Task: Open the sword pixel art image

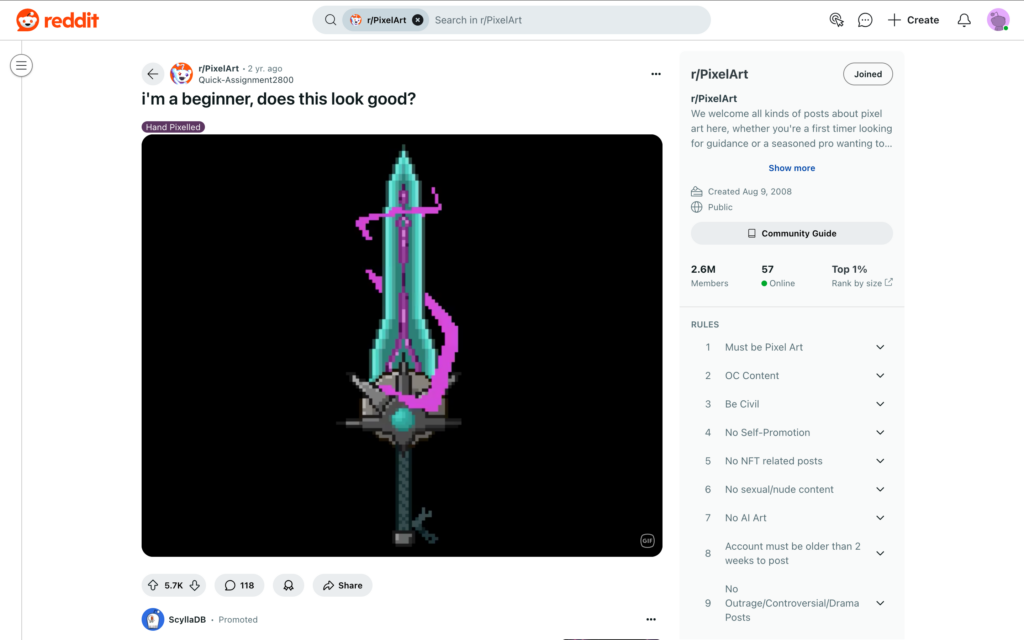Action: pyautogui.click(x=402, y=345)
